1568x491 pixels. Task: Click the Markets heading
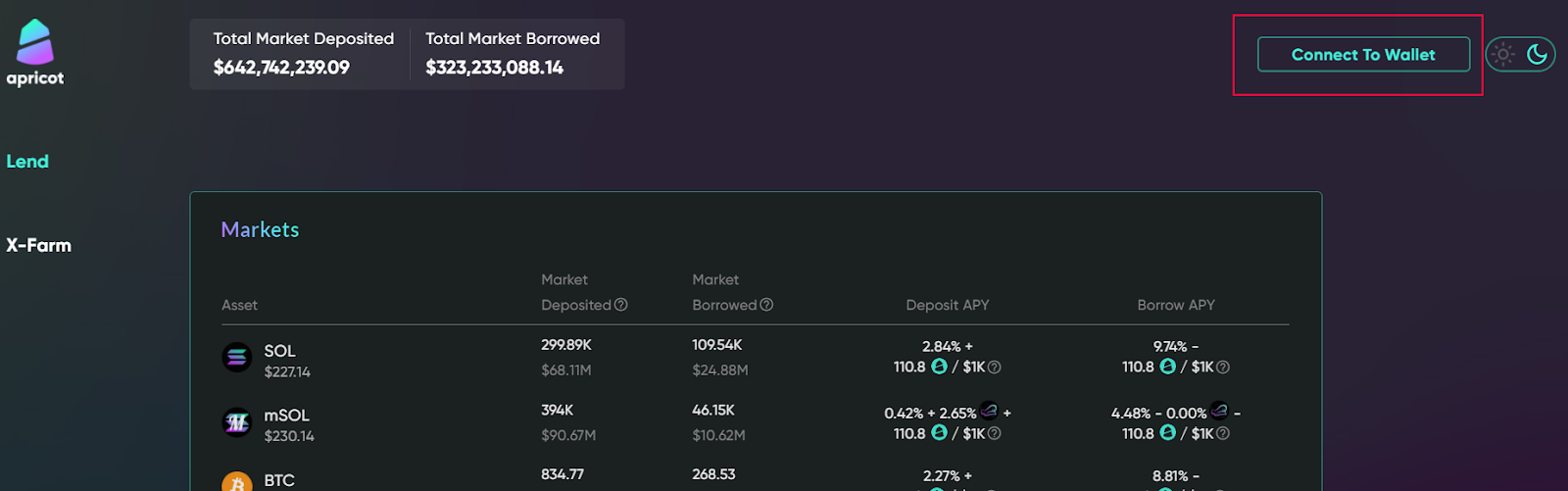[x=260, y=229]
